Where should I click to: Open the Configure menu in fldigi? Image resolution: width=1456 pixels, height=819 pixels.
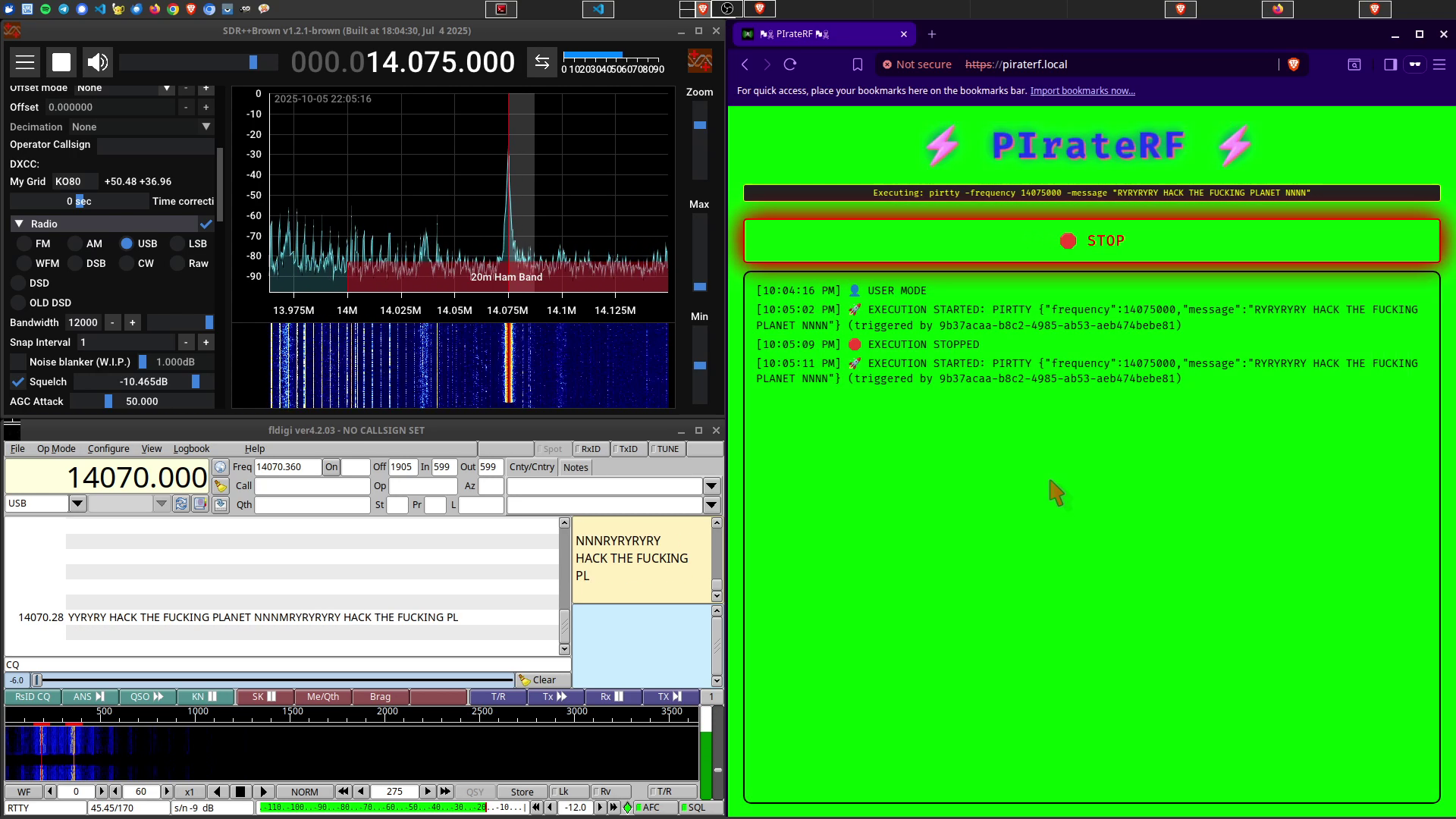[x=108, y=449]
